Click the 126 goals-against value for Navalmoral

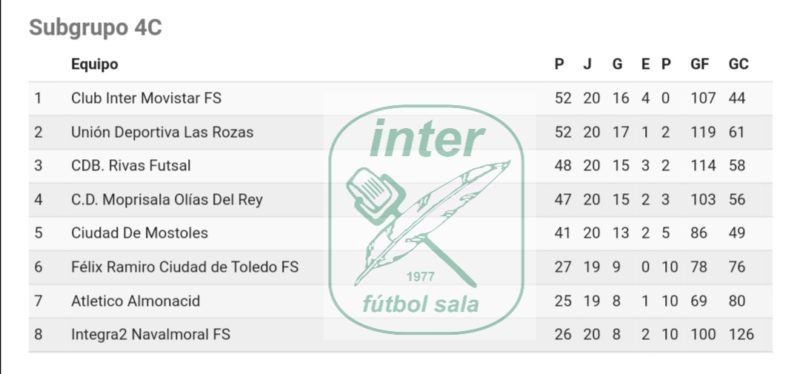point(741,335)
